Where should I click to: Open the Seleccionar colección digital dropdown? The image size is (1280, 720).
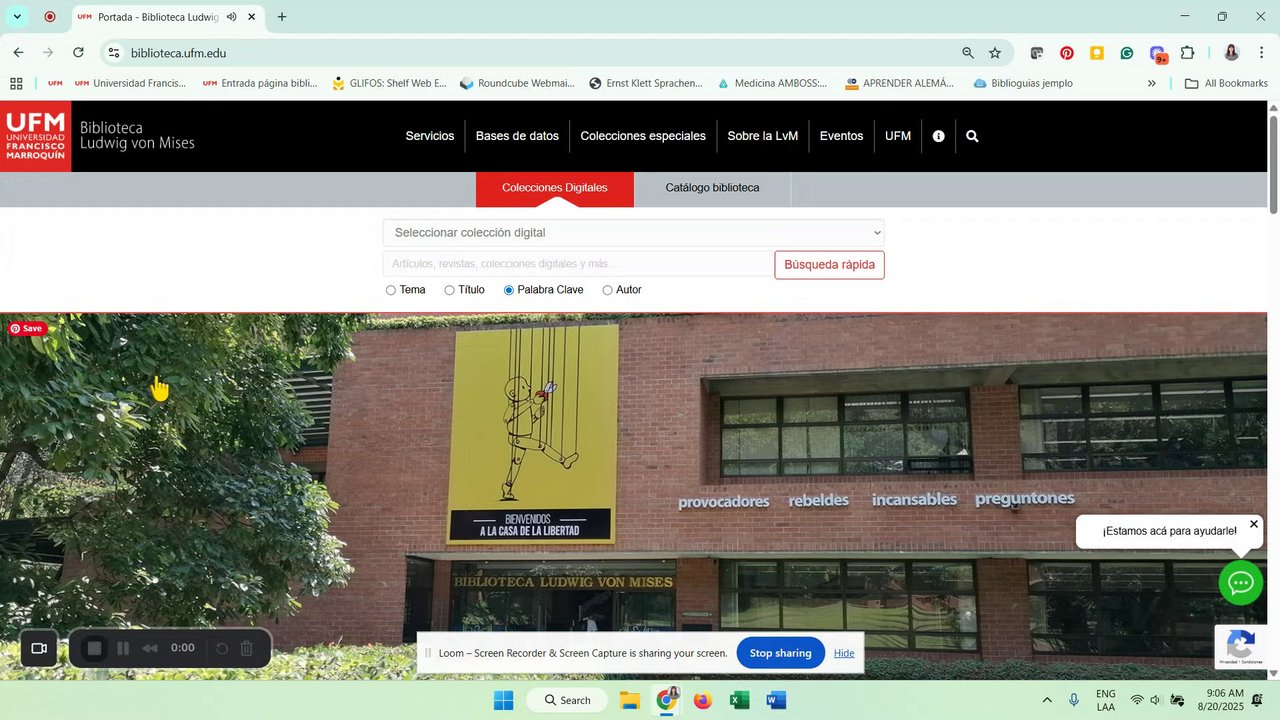pos(634,233)
